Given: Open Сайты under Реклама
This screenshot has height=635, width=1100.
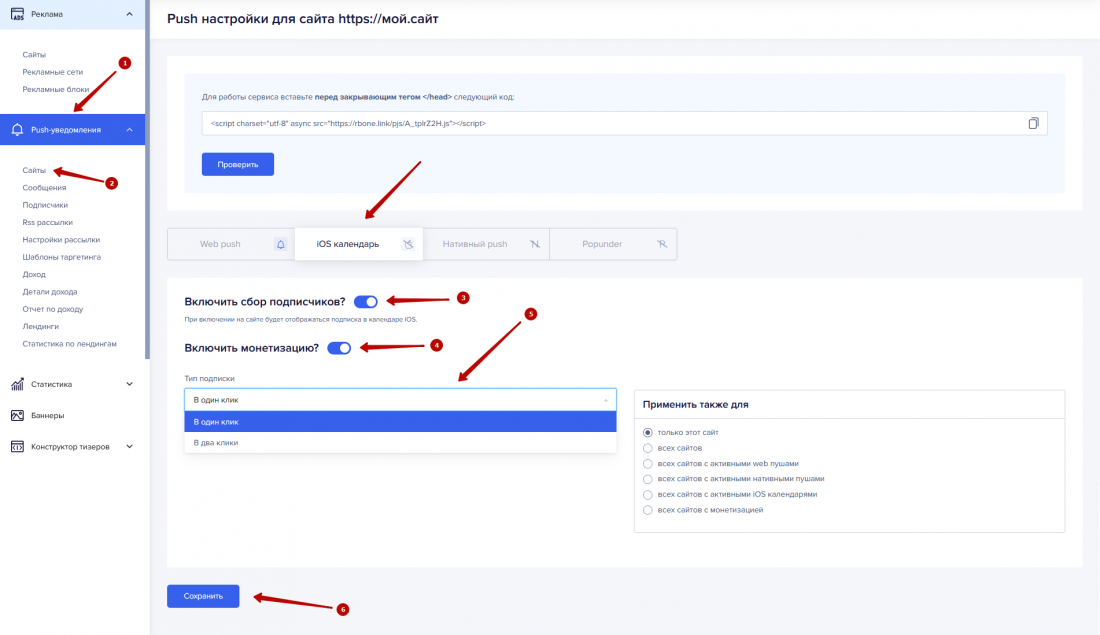Looking at the screenshot, I should pos(34,55).
